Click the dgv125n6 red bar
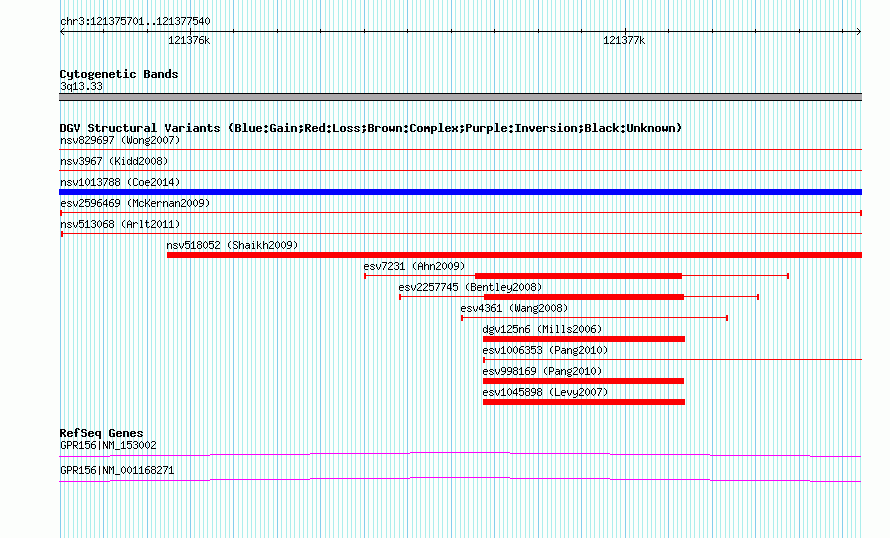Screen dimensions: 890x538 [584, 339]
